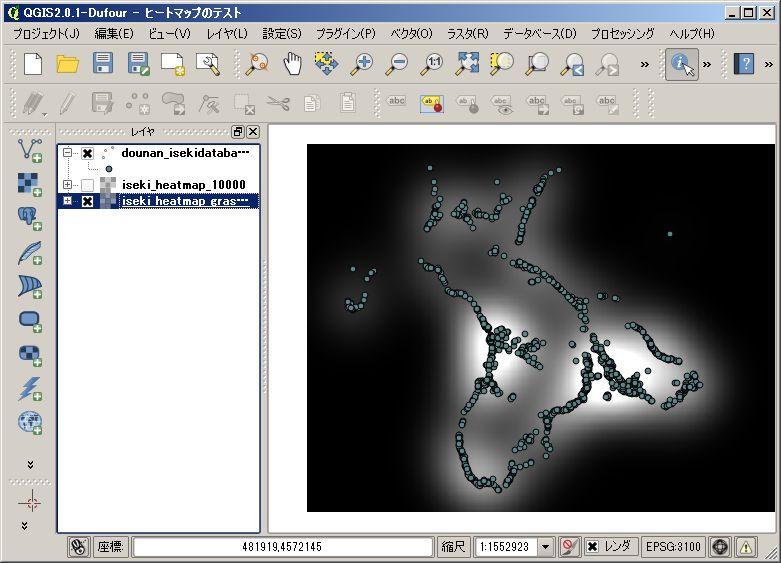Click the Add PostGIS Layer elephant icon

30,219
